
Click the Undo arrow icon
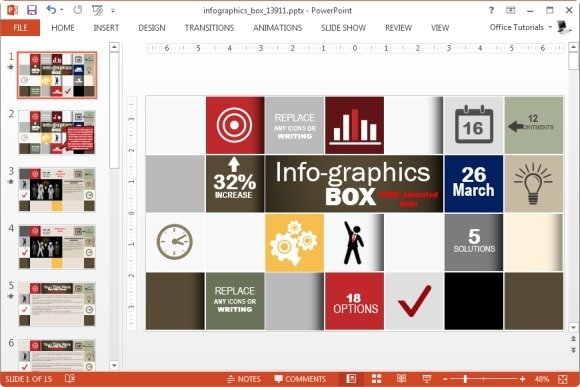pos(51,10)
